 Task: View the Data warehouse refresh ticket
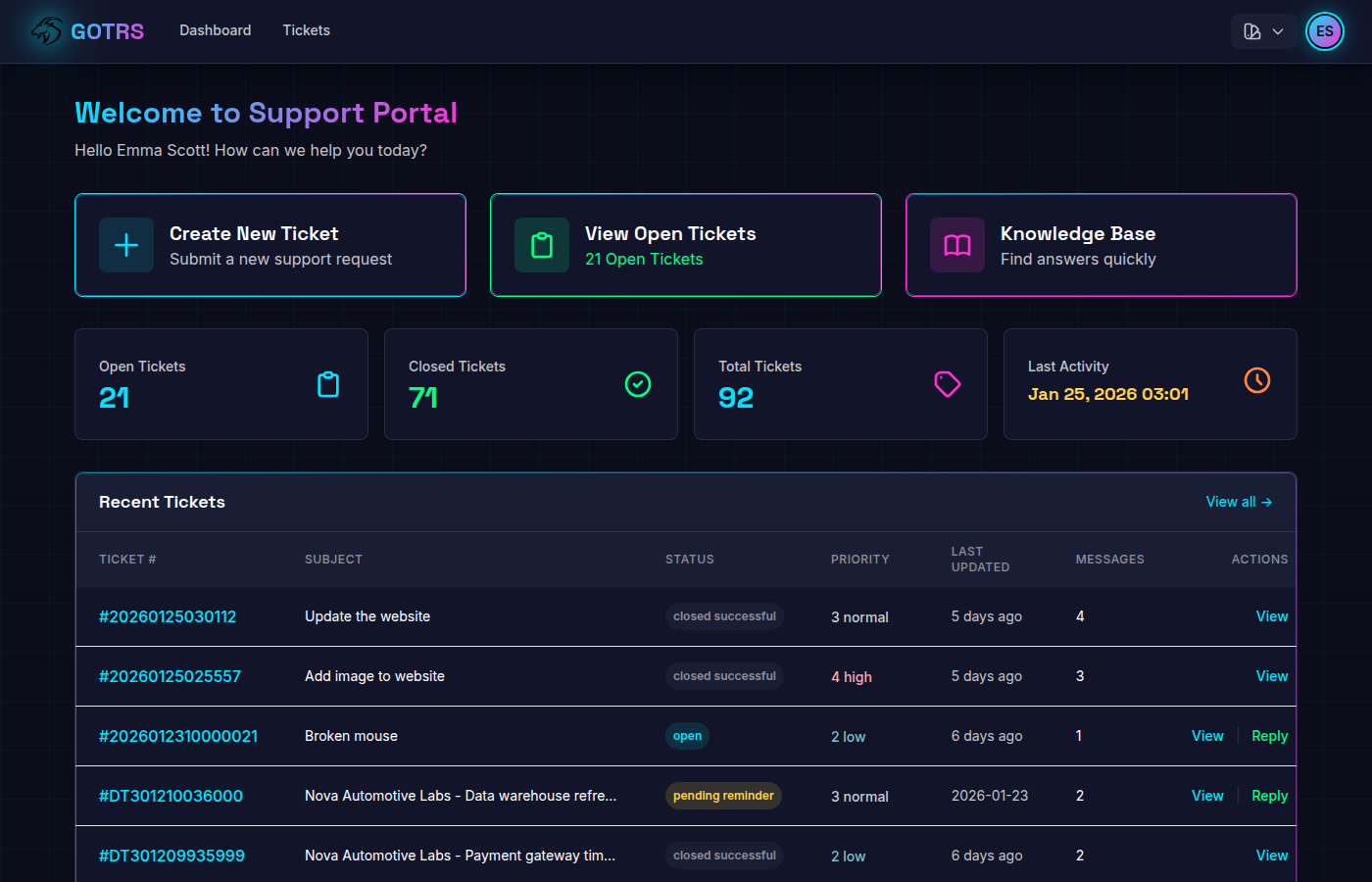[x=1207, y=795]
